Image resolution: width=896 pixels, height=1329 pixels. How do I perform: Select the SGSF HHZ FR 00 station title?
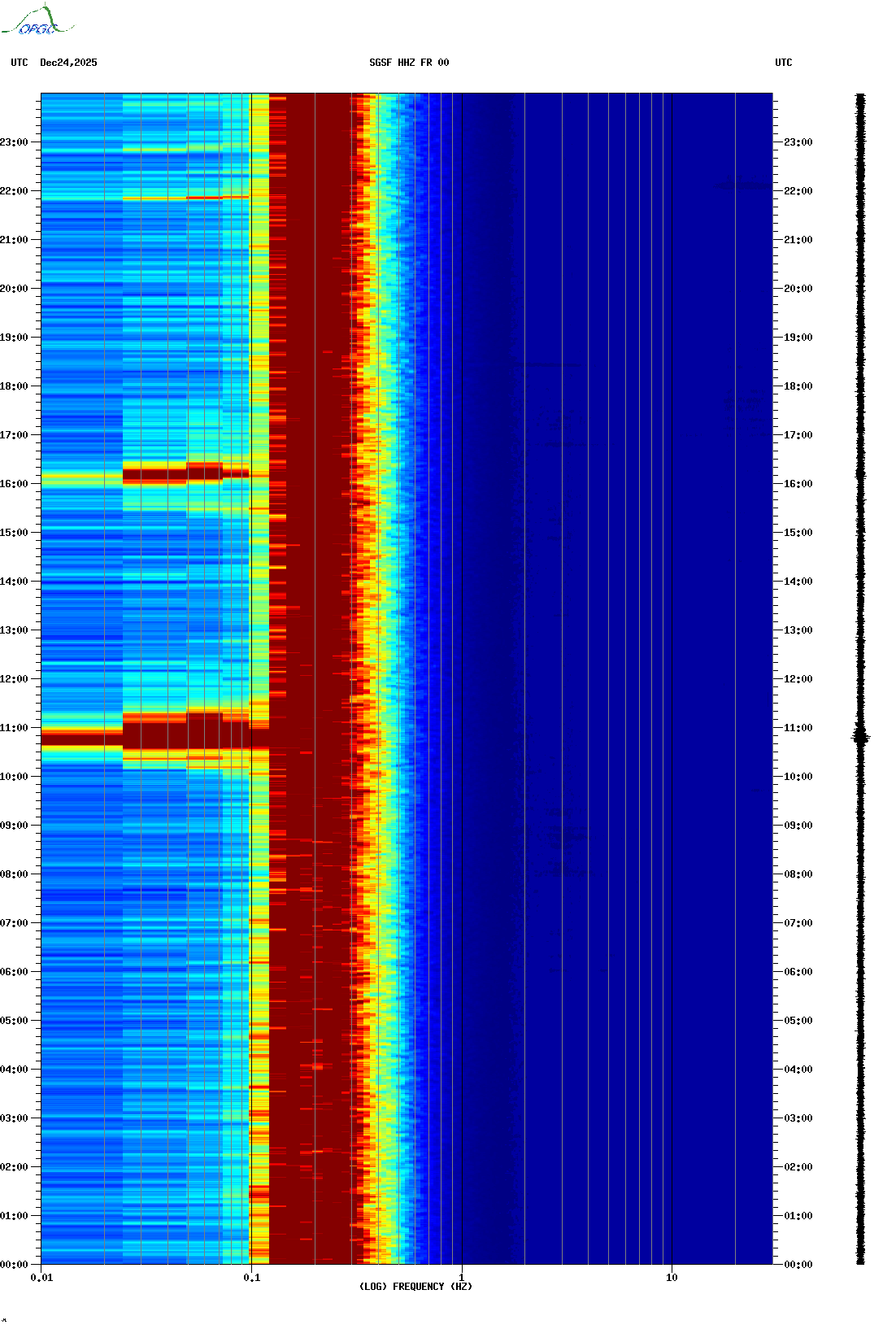coord(409,63)
